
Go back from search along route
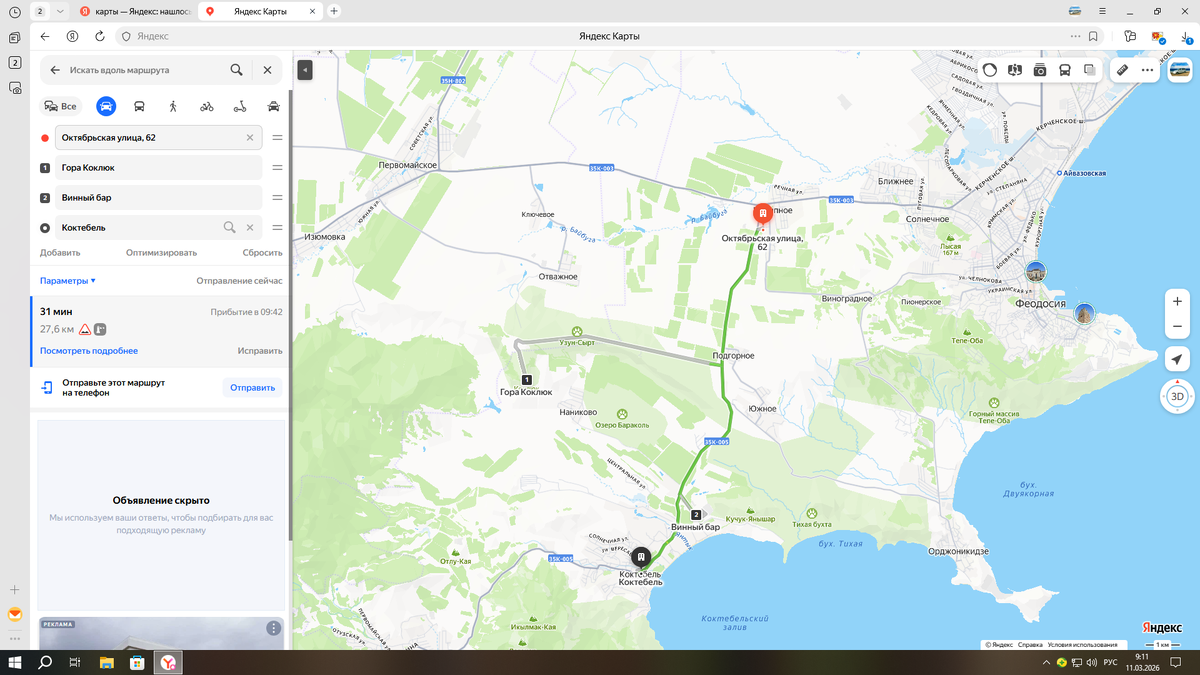pos(55,70)
